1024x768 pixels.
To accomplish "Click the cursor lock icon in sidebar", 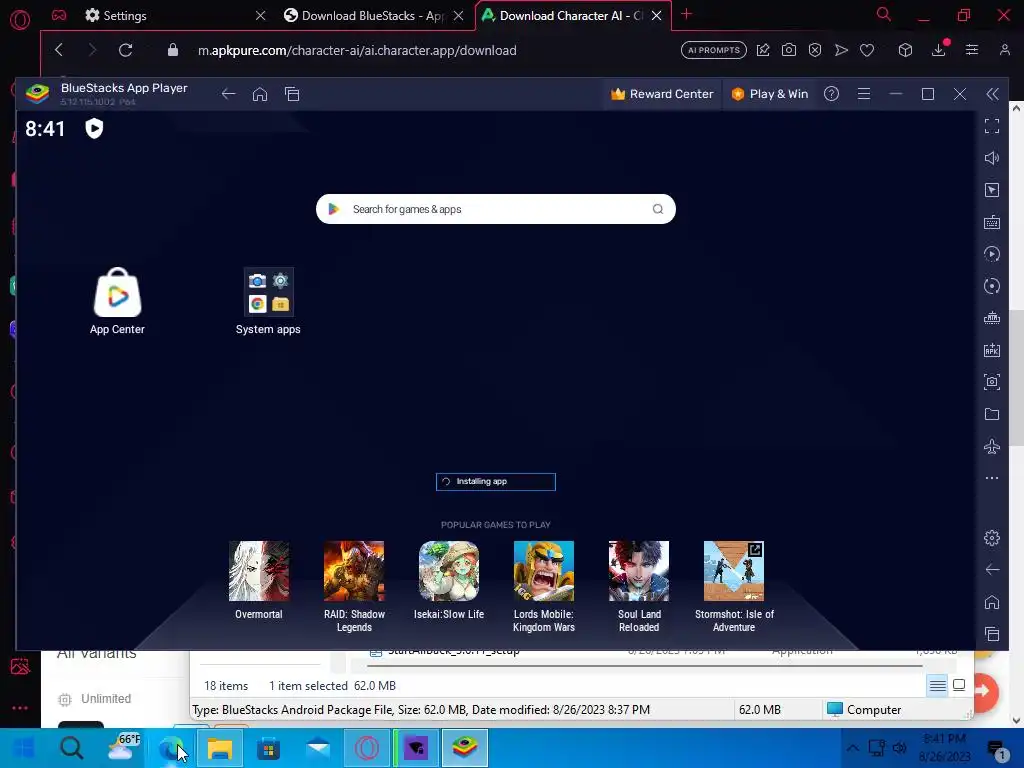I will [992, 190].
